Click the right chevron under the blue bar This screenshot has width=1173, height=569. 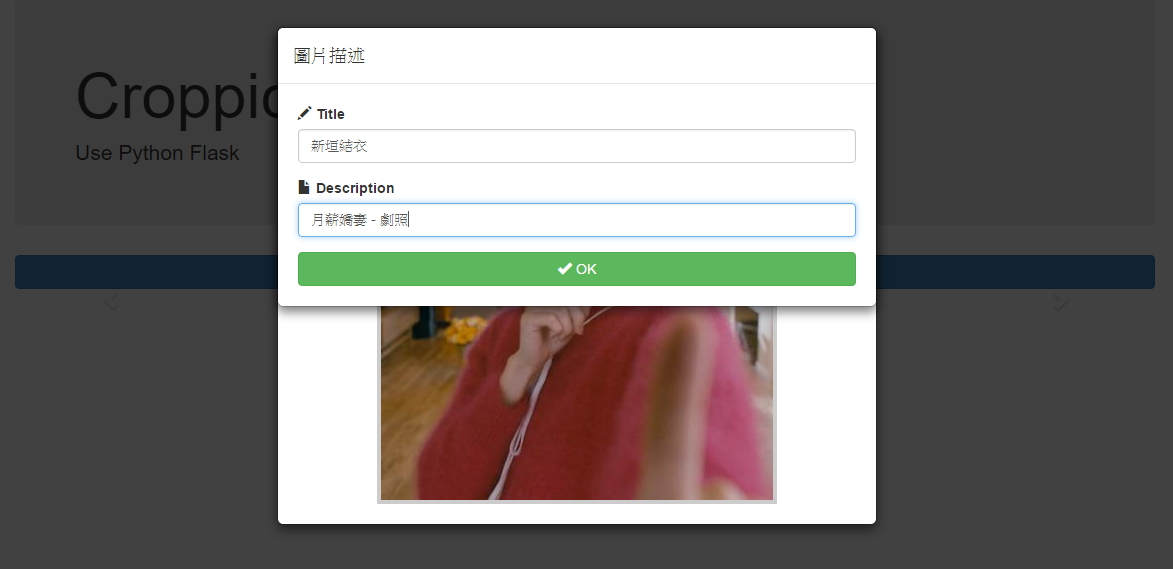pyautogui.click(x=1060, y=301)
